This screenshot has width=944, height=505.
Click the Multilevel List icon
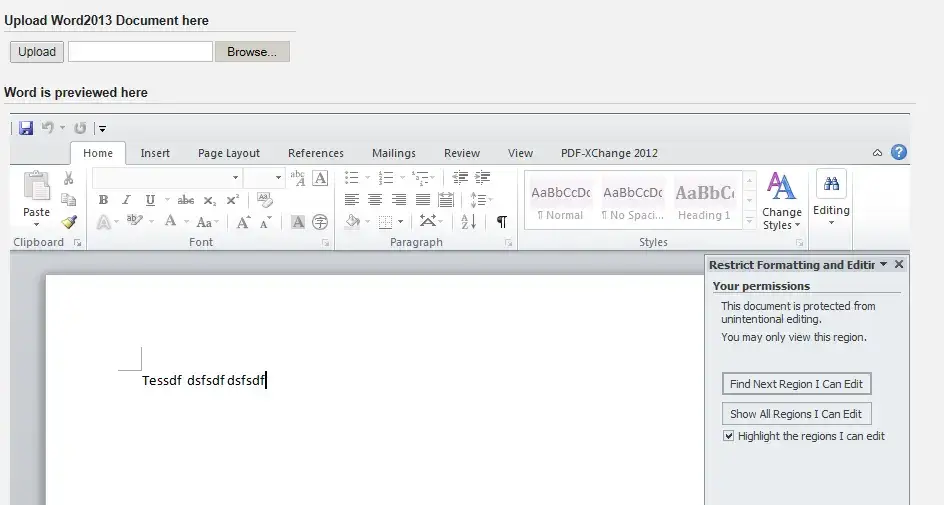pos(420,178)
